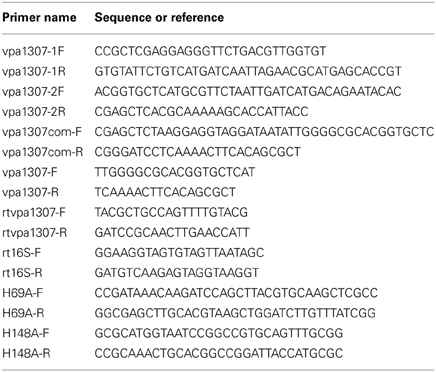Screen dimensions: 436x372
Task: Click the GATCCGCAACTTGAACCATT sequence
Action: pyautogui.click(x=172, y=233)
